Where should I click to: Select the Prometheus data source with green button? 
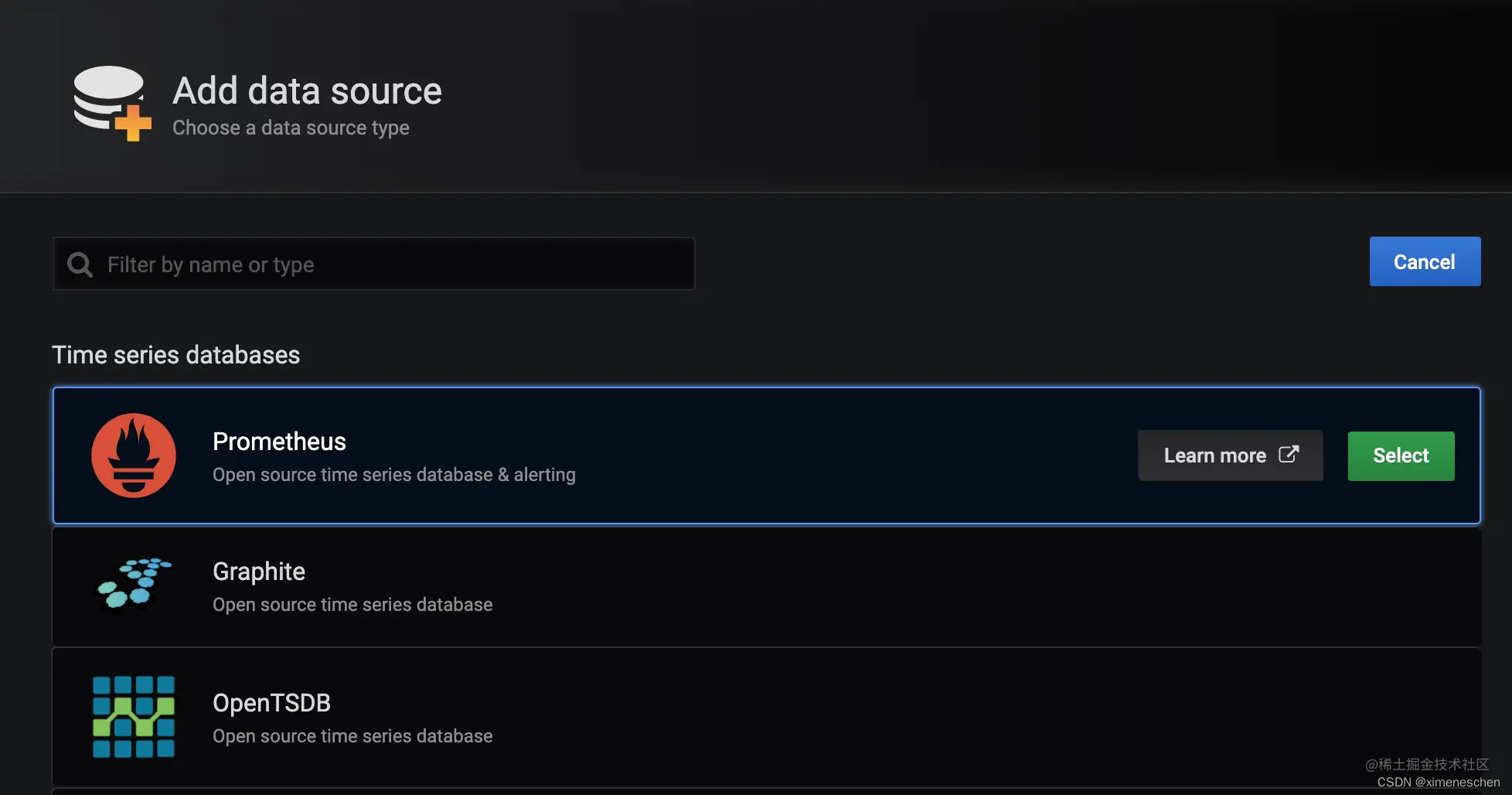(1401, 456)
